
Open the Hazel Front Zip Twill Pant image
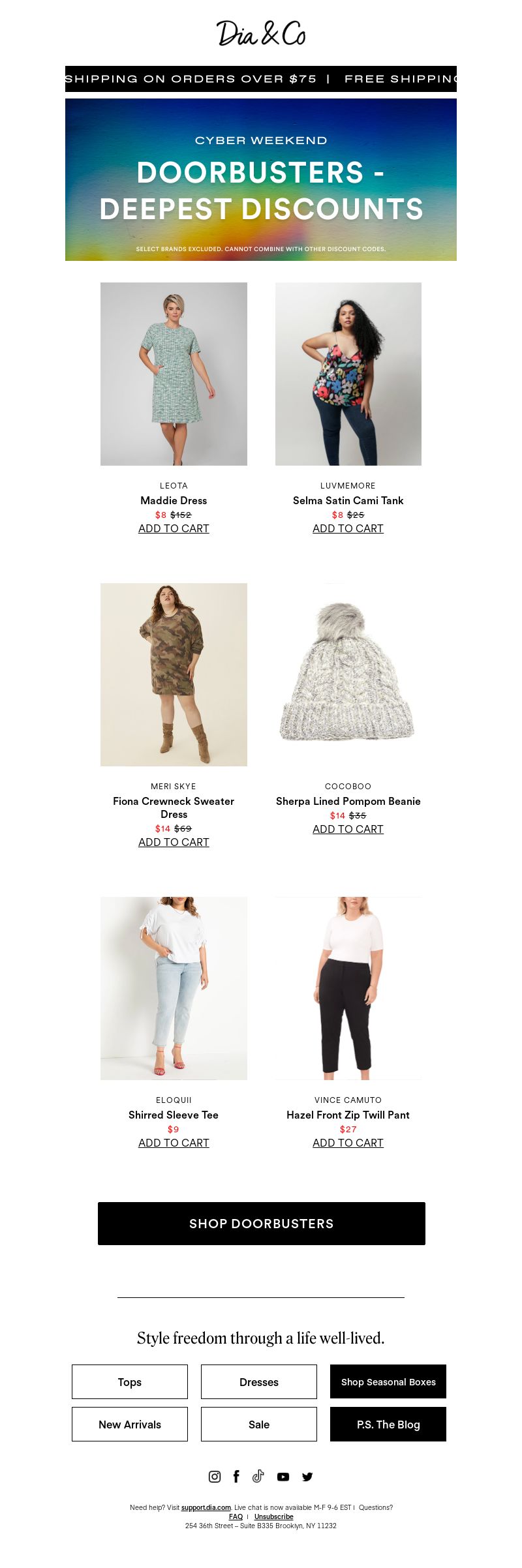(x=348, y=988)
